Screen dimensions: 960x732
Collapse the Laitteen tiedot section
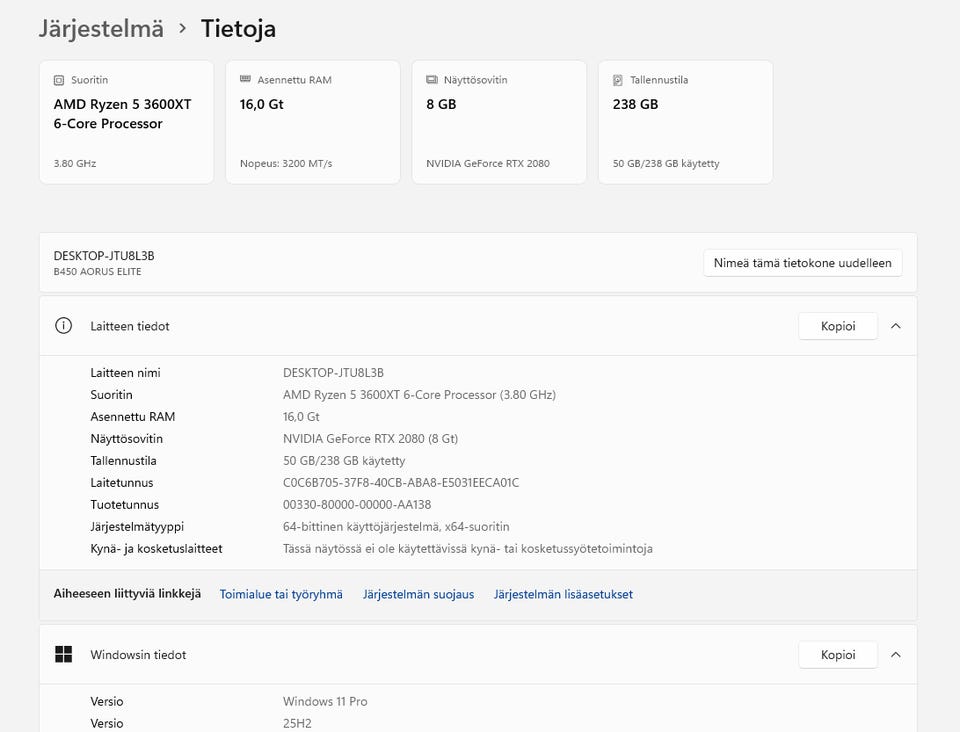click(x=896, y=326)
